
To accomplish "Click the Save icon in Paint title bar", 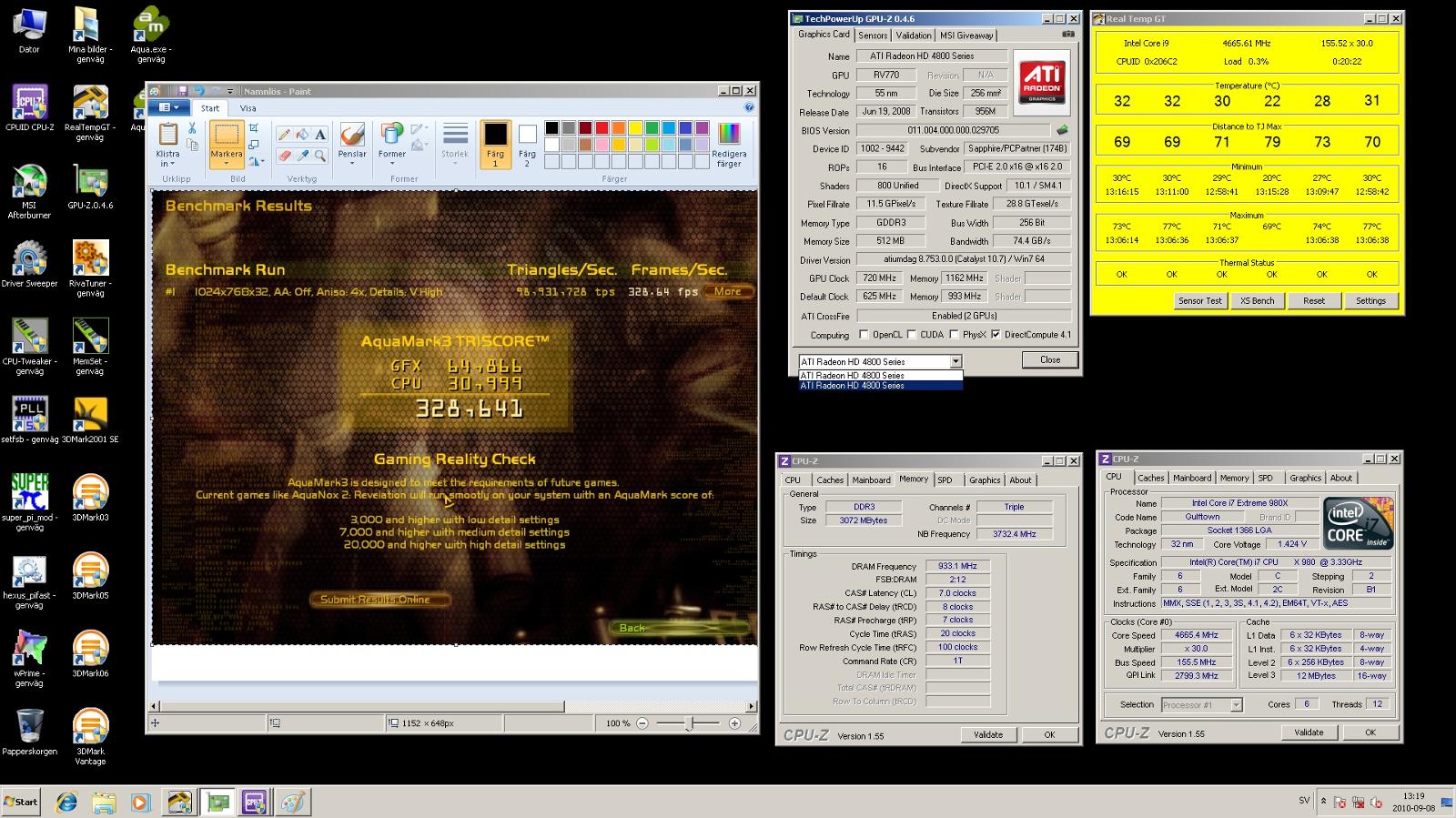I will [x=182, y=91].
